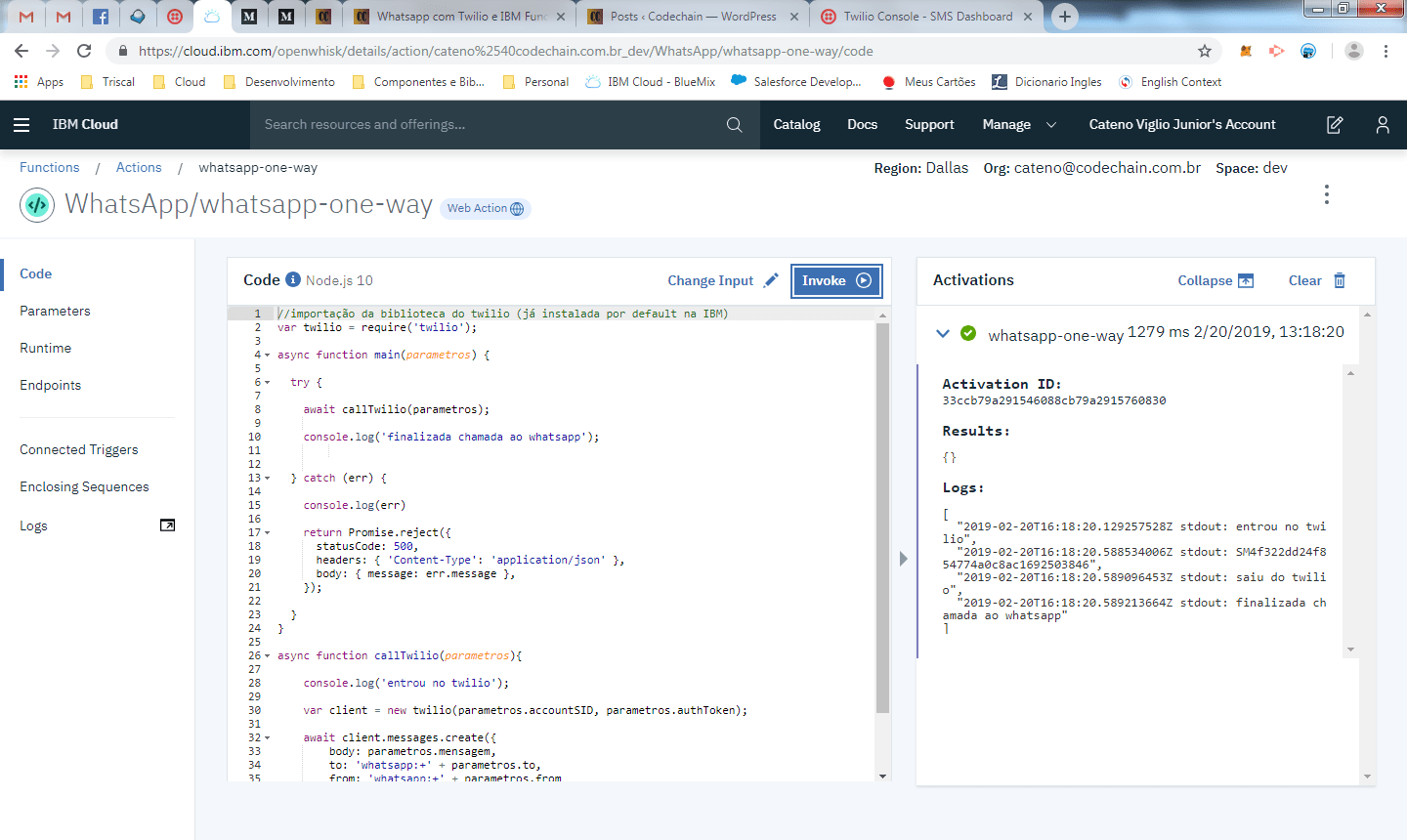Go to the Functions breadcrumb
1407x840 pixels.
[50, 167]
